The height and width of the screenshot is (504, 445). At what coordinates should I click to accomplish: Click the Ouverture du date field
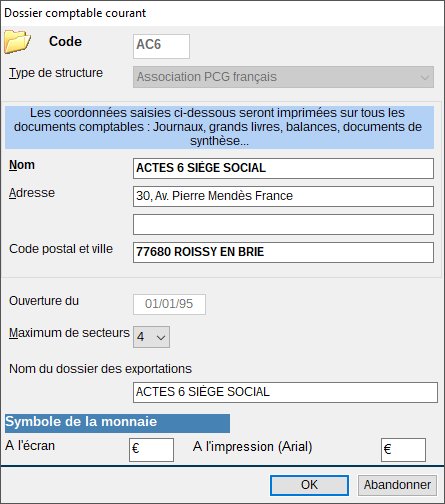tap(169, 304)
